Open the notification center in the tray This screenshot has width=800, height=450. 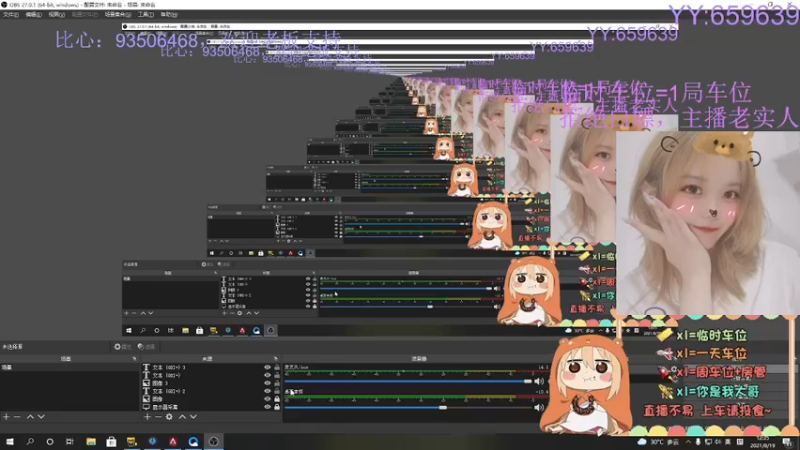click(787, 442)
